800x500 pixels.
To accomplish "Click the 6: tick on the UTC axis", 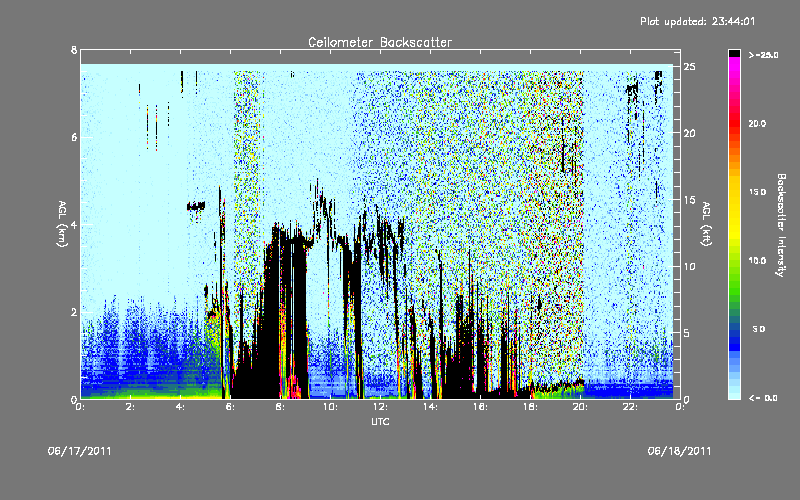I will coord(231,407).
